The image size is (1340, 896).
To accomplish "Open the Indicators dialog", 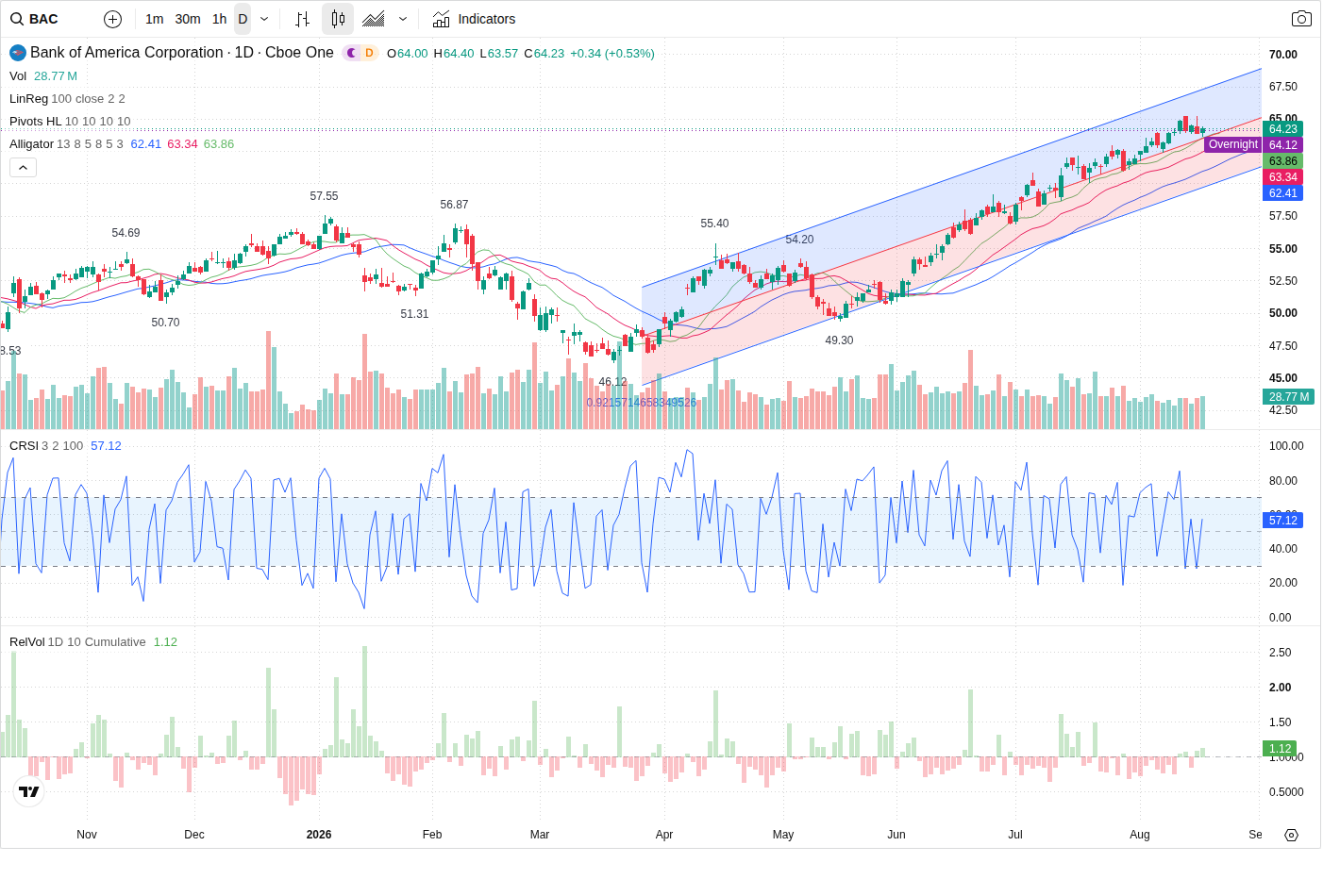I will 474,19.
